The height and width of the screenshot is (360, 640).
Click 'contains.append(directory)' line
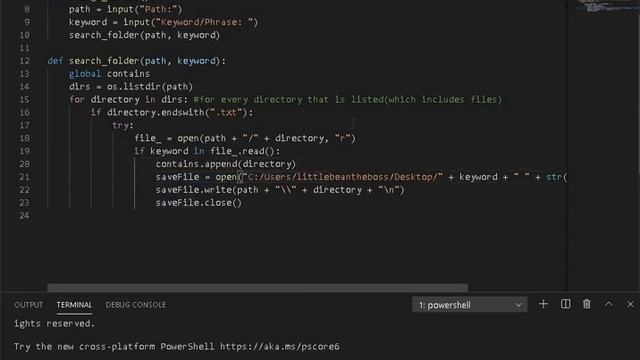coord(226,164)
